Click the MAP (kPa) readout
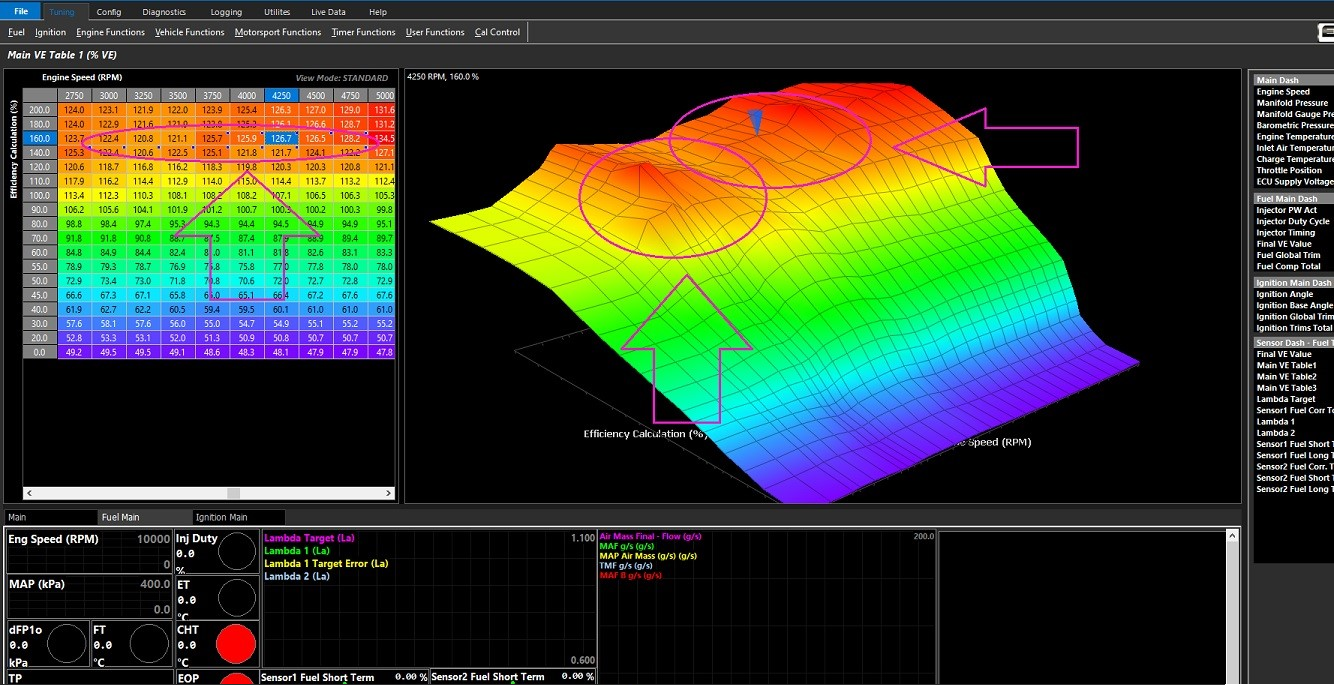This screenshot has height=685, width=1334. point(89,597)
